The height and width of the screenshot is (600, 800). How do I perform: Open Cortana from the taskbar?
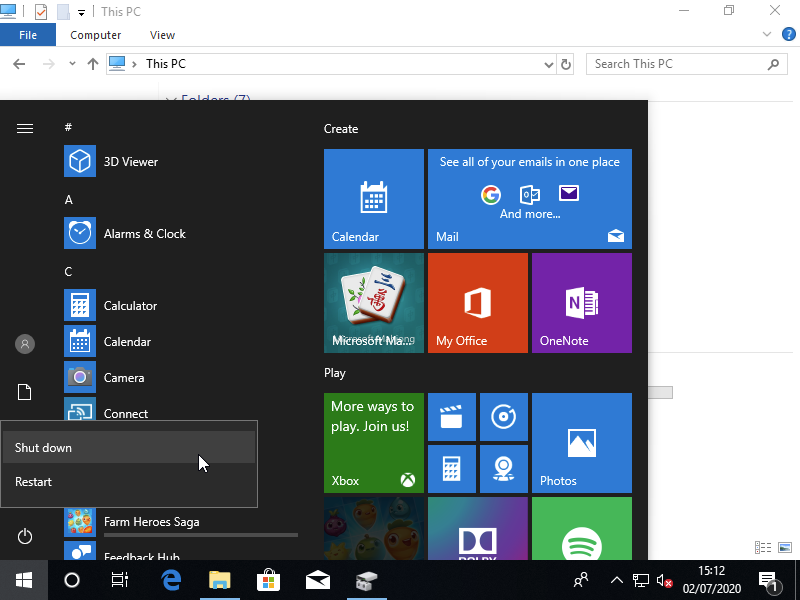[x=72, y=580]
